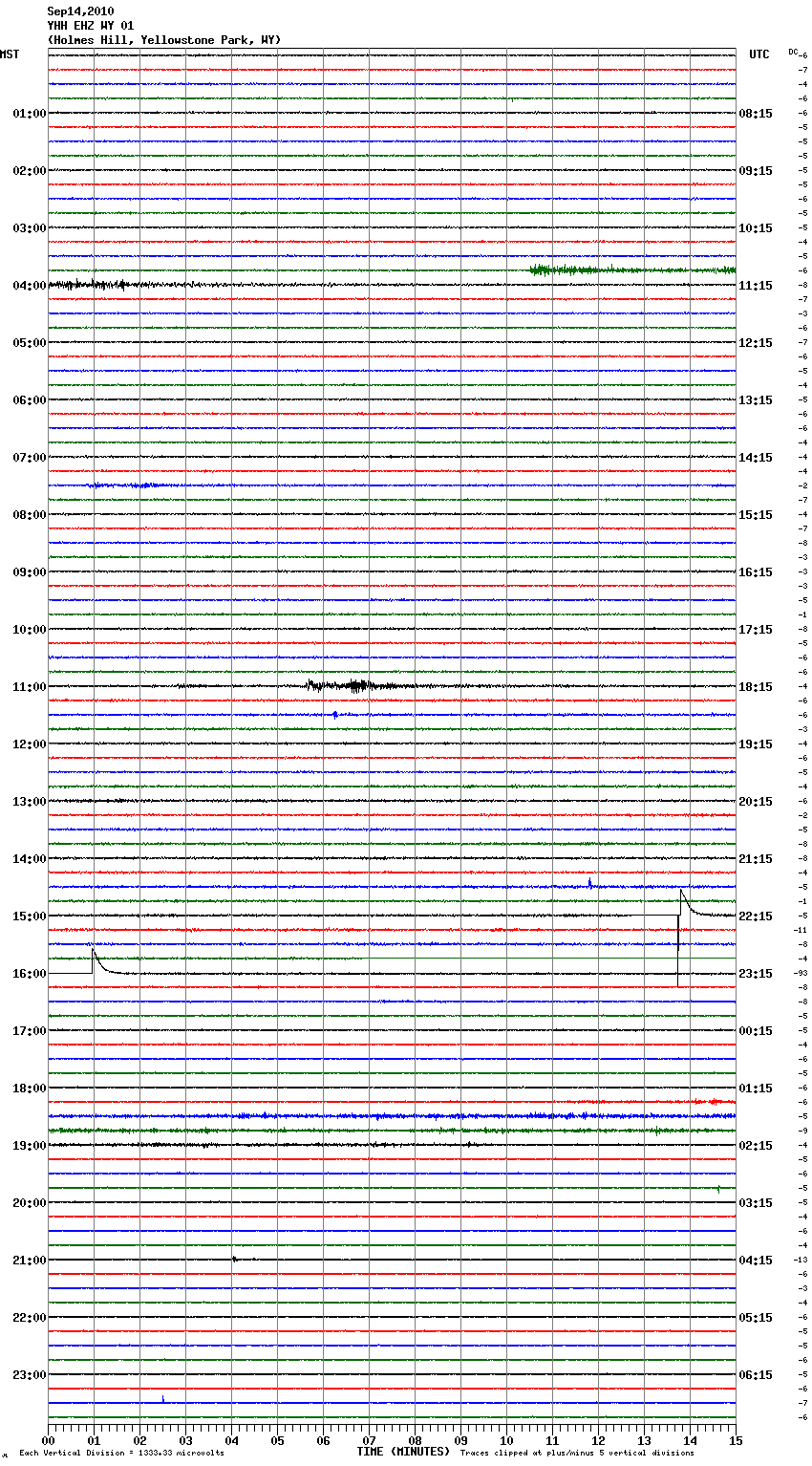Select the 19:00 MST time label

tap(29, 1146)
